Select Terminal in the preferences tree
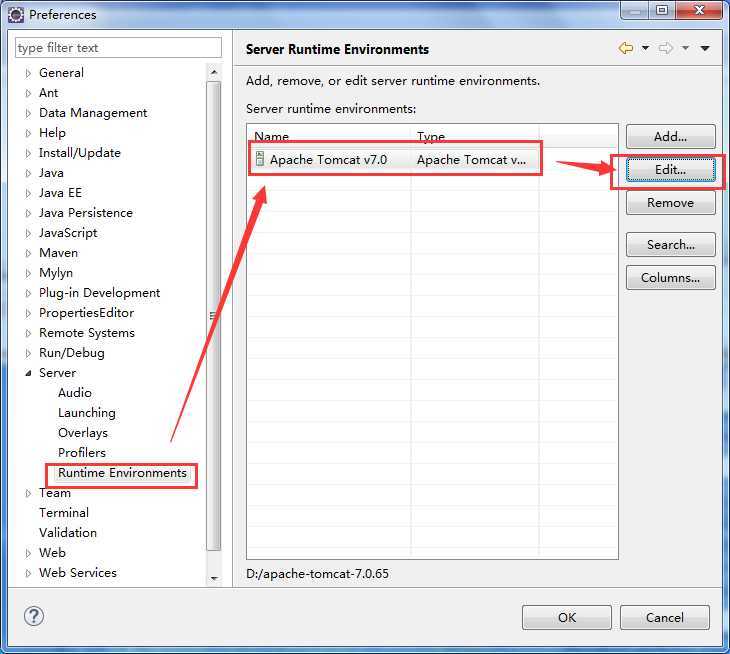The height and width of the screenshot is (654, 730). pyautogui.click(x=64, y=513)
